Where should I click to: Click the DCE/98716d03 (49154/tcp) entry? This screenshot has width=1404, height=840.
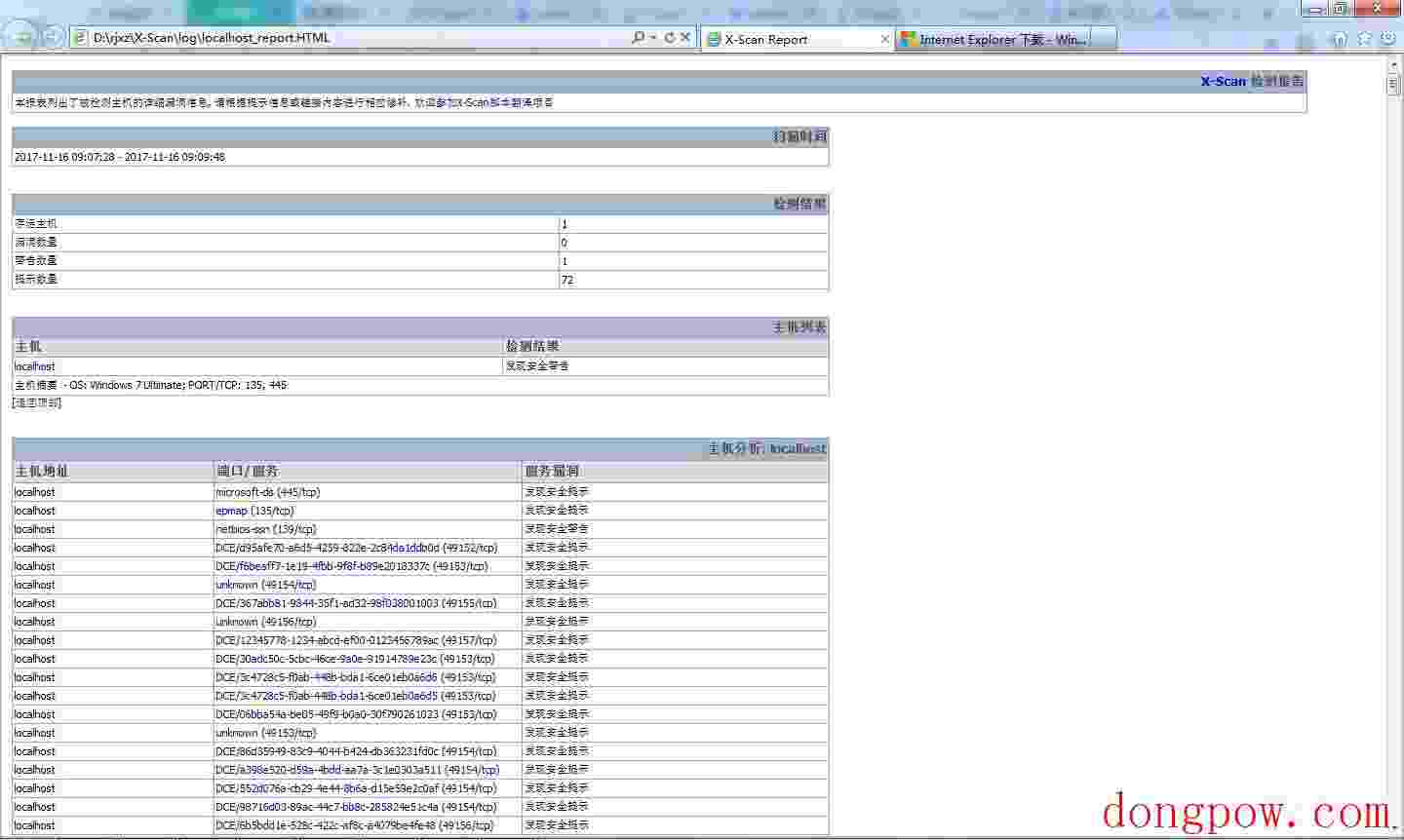pos(356,807)
